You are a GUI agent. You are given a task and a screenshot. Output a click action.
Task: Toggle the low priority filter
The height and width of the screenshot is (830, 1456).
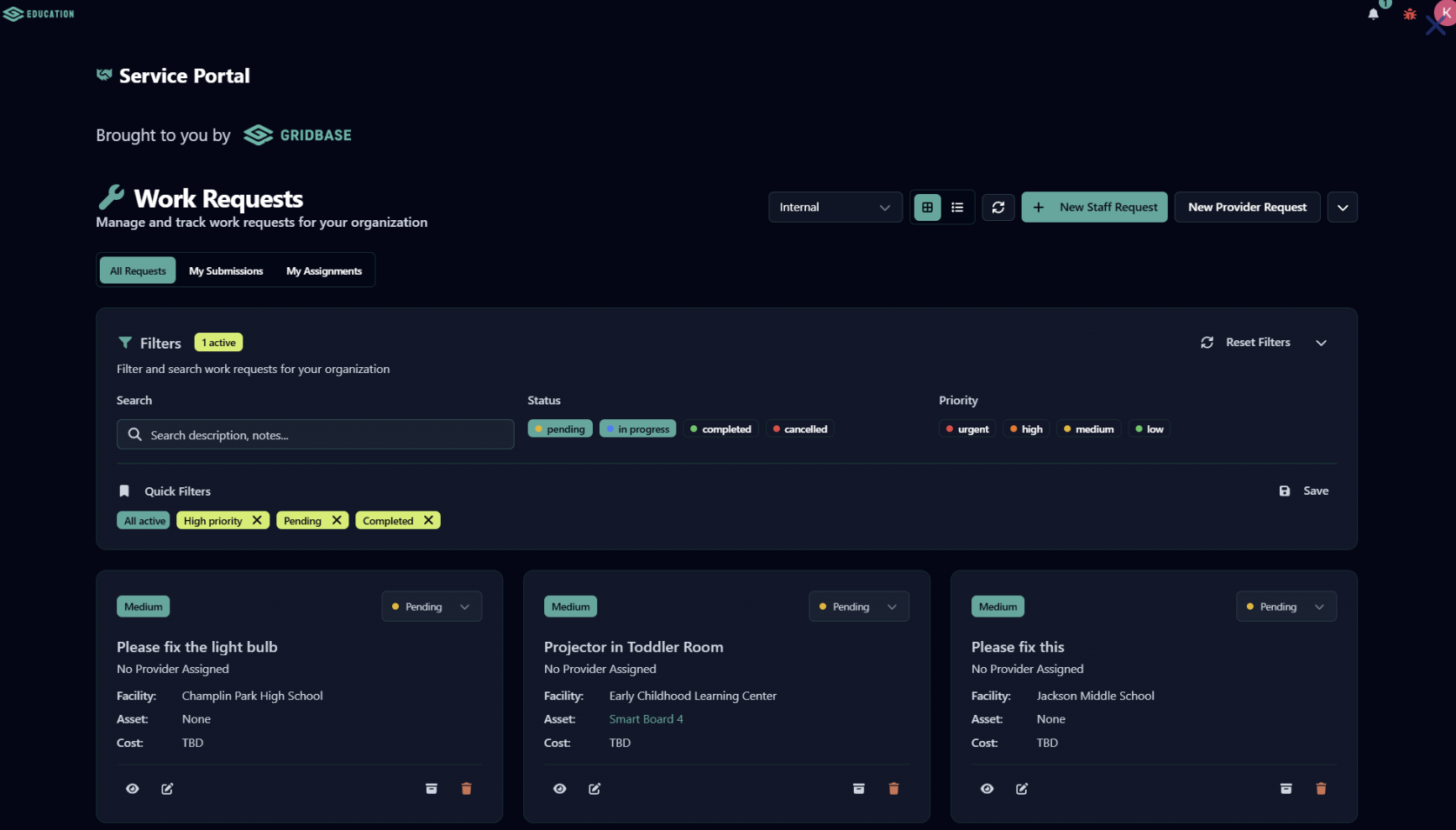click(x=1149, y=429)
